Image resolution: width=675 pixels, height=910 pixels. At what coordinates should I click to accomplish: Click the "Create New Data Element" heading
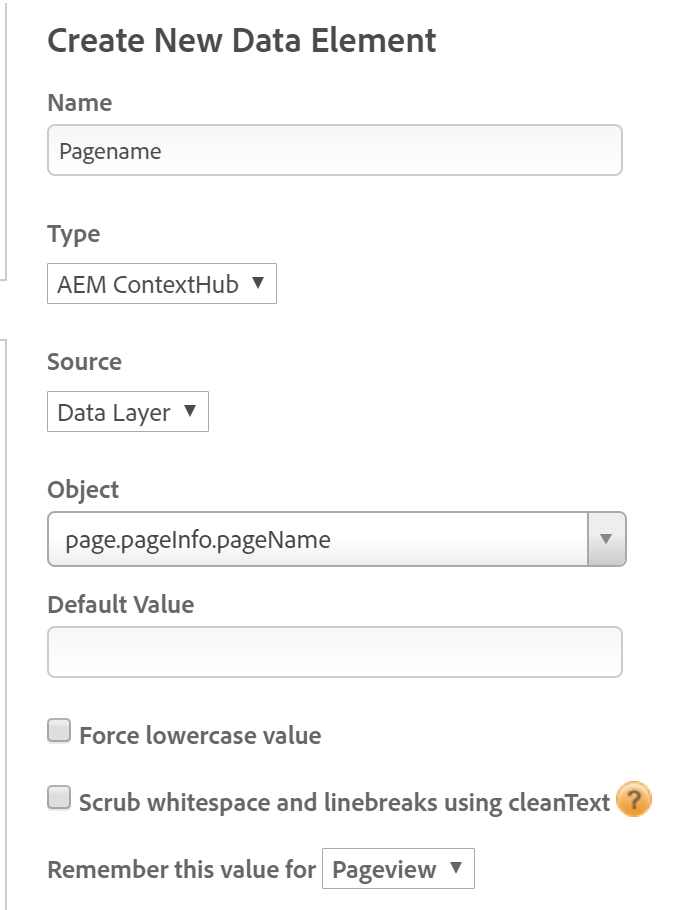(x=242, y=40)
